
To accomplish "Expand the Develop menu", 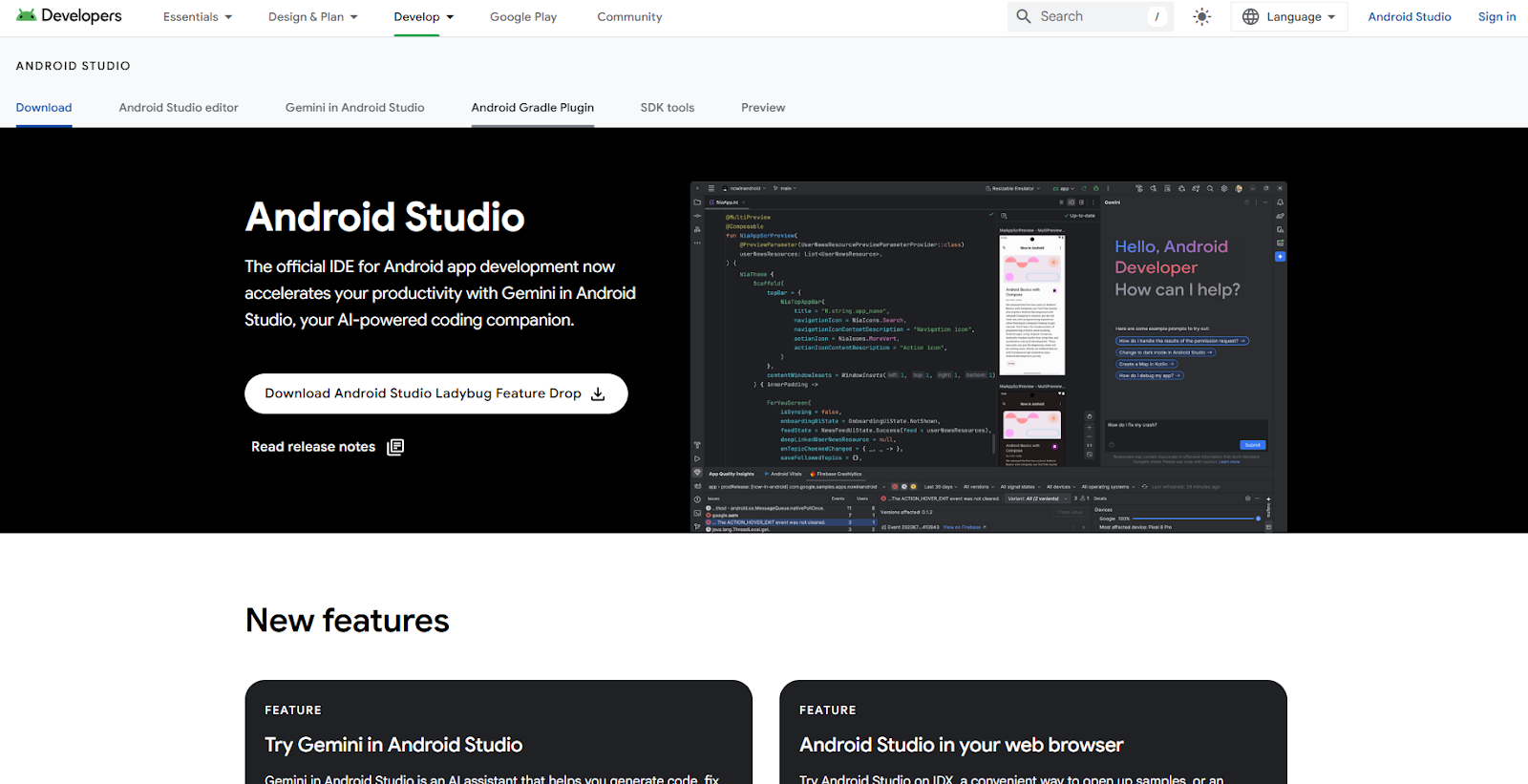I will tap(423, 17).
